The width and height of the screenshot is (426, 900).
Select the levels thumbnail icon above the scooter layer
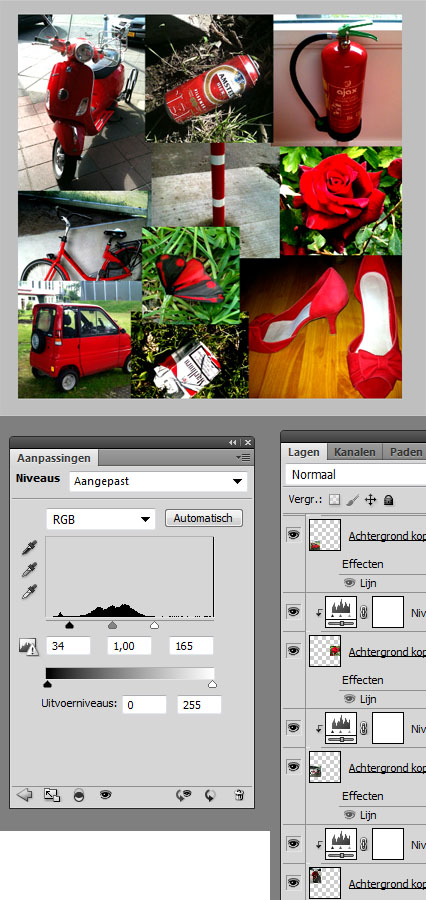[x=341, y=844]
